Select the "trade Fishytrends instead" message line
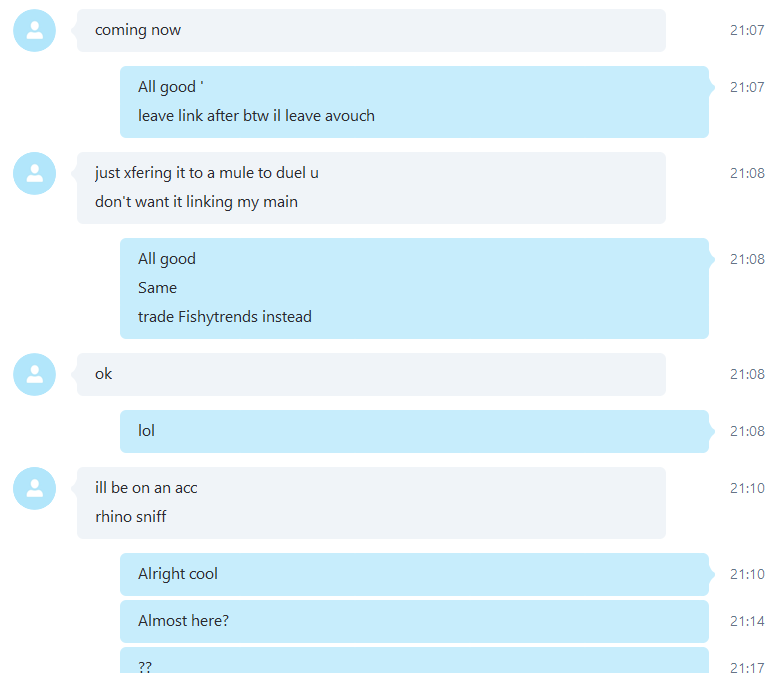 tap(225, 316)
